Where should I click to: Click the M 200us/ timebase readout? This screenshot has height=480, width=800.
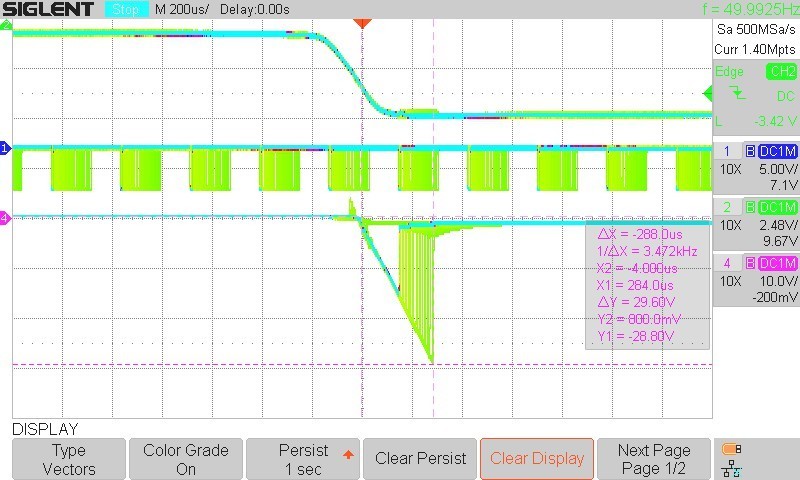coord(180,9)
